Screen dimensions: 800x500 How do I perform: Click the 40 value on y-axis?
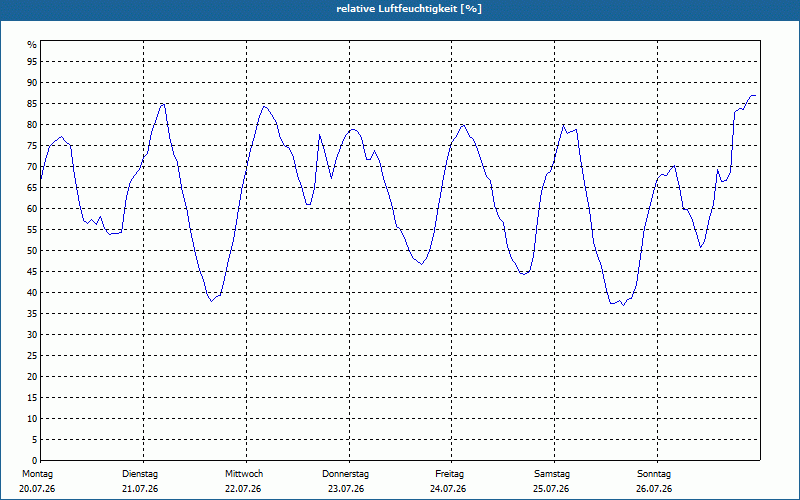[x=32, y=293]
